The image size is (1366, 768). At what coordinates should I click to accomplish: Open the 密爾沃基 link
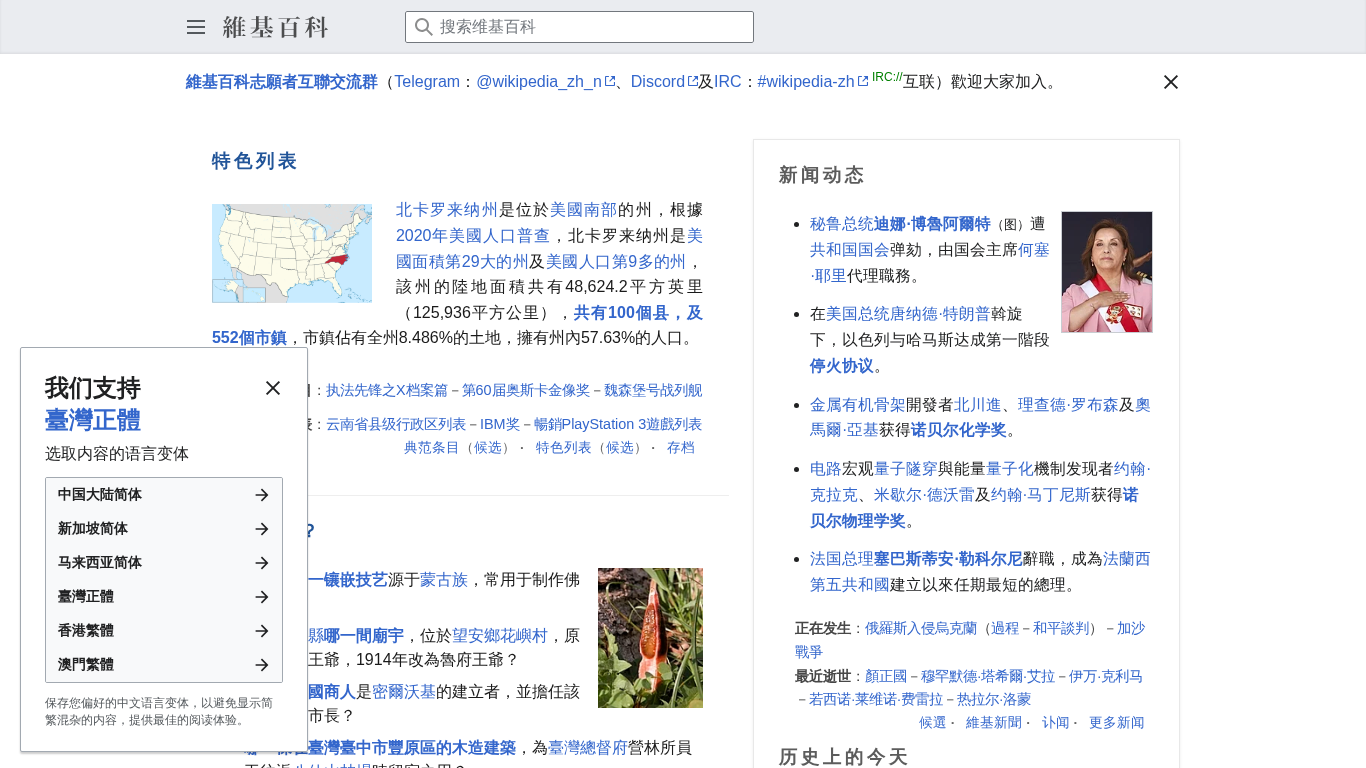click(404, 692)
